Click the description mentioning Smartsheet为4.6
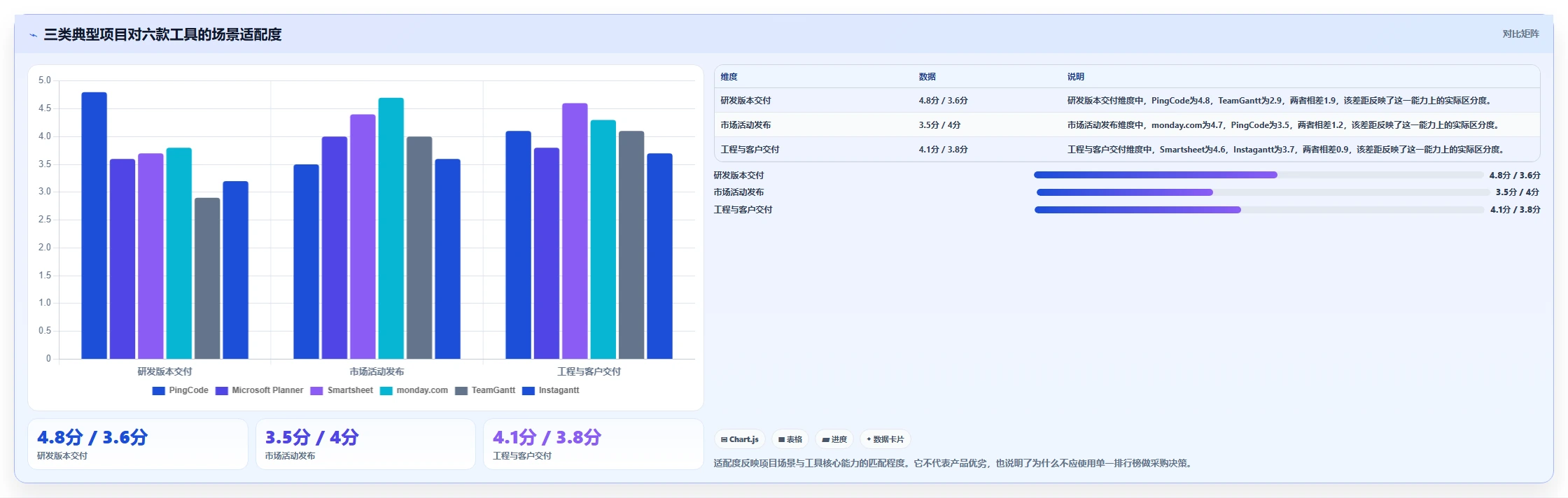Image resolution: width=1568 pixels, height=498 pixels. (x=1287, y=150)
